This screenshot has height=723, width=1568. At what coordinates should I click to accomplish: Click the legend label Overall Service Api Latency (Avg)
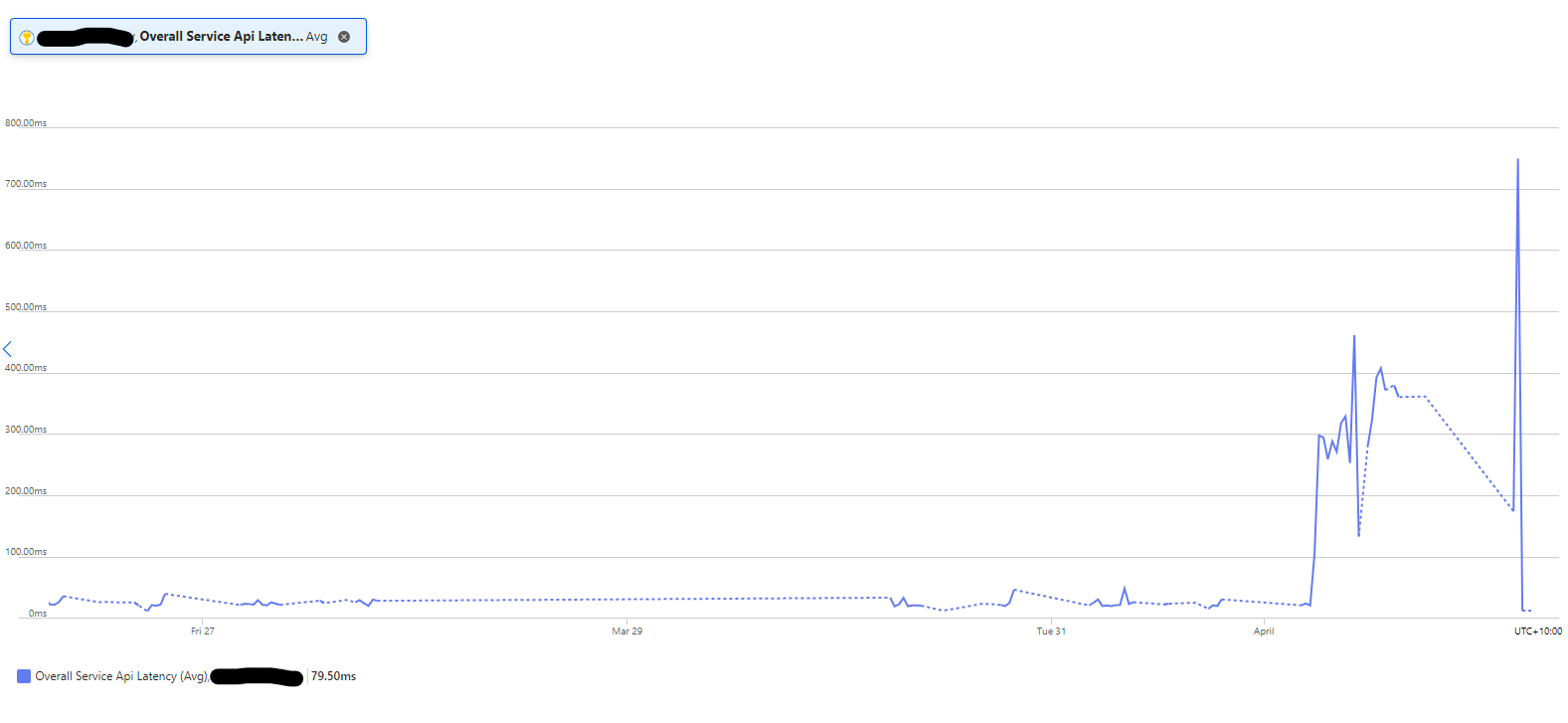(x=121, y=676)
